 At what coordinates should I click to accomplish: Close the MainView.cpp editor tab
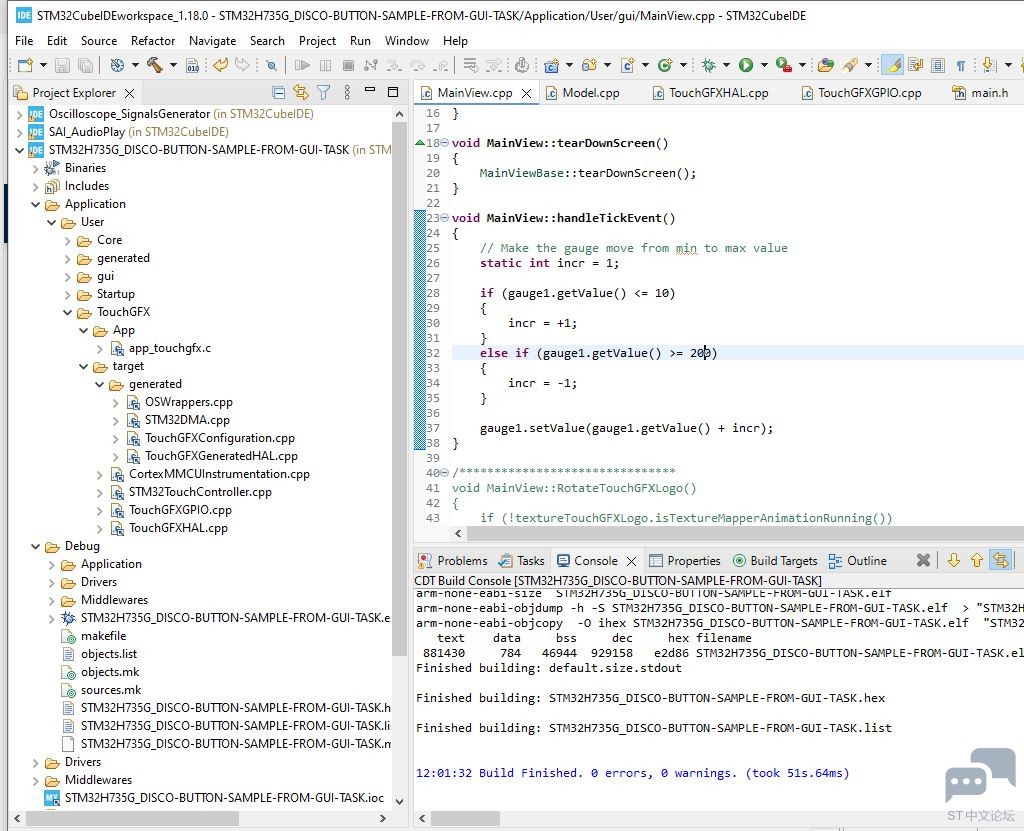tap(526, 93)
